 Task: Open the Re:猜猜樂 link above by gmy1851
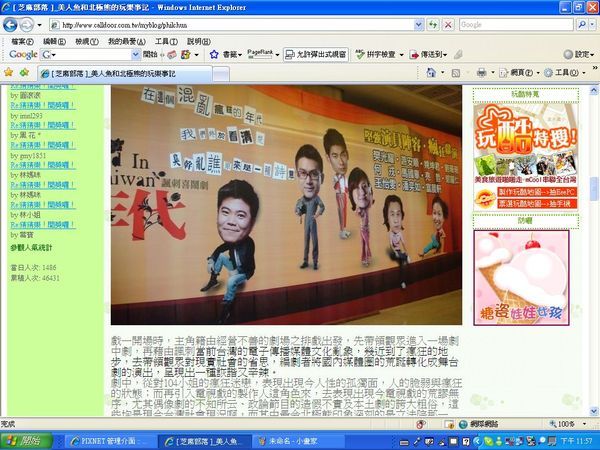(x=43, y=145)
